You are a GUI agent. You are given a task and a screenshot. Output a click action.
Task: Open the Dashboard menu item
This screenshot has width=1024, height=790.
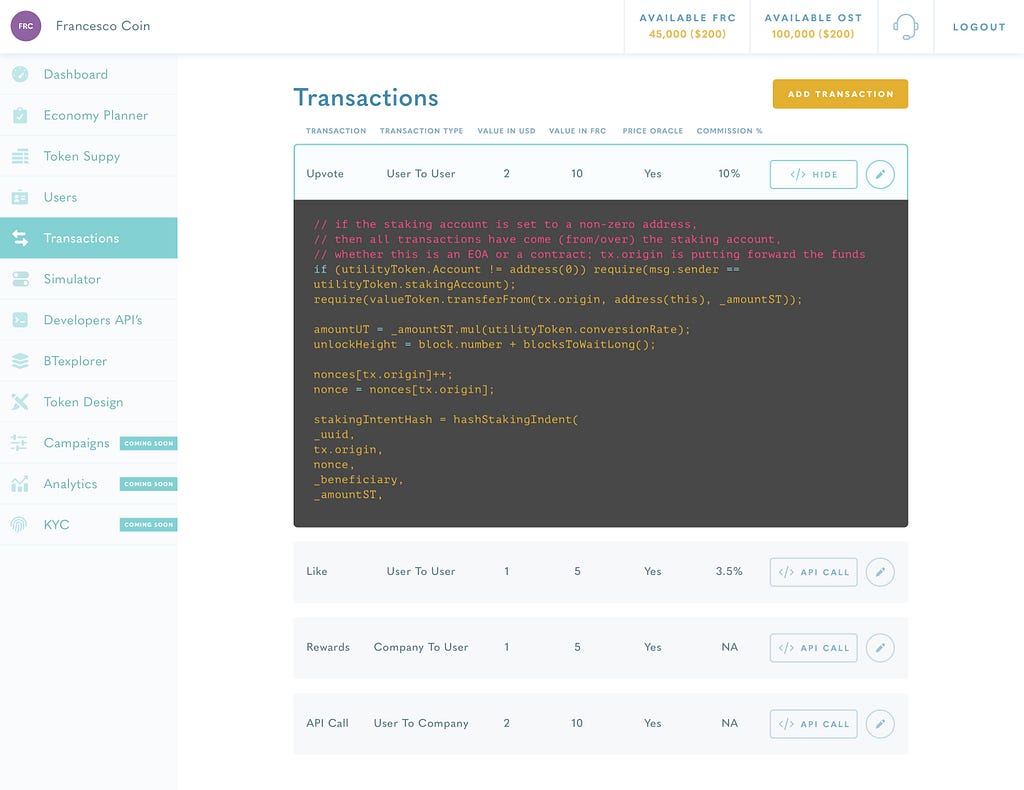[89, 74]
